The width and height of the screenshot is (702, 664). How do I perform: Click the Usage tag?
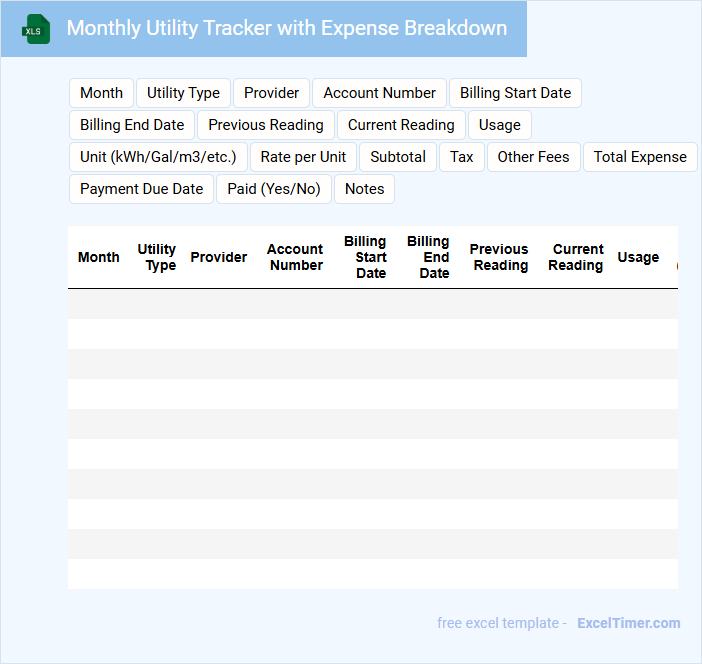tap(500, 125)
